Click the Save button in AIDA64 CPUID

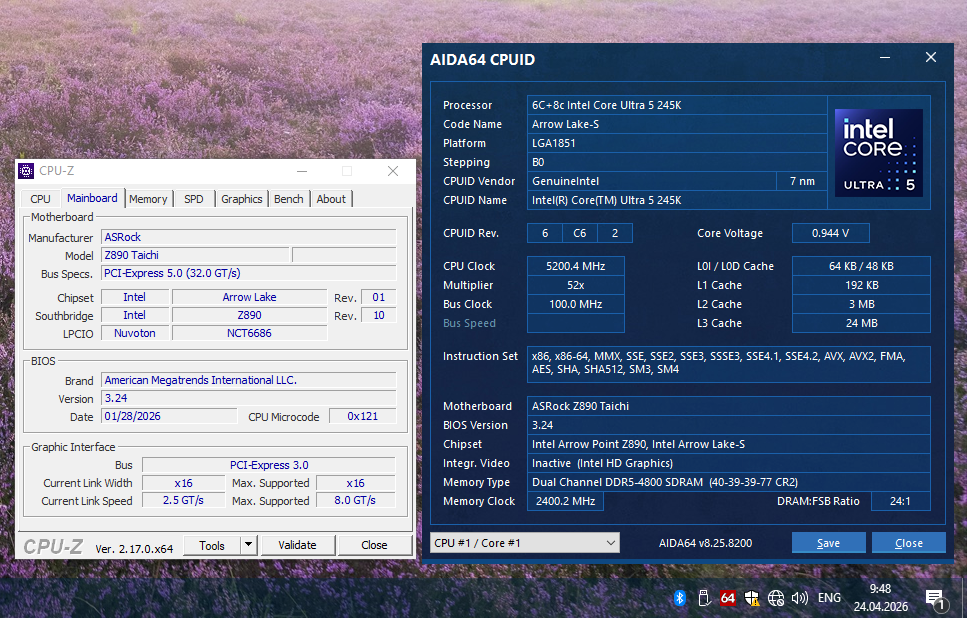[x=828, y=543]
